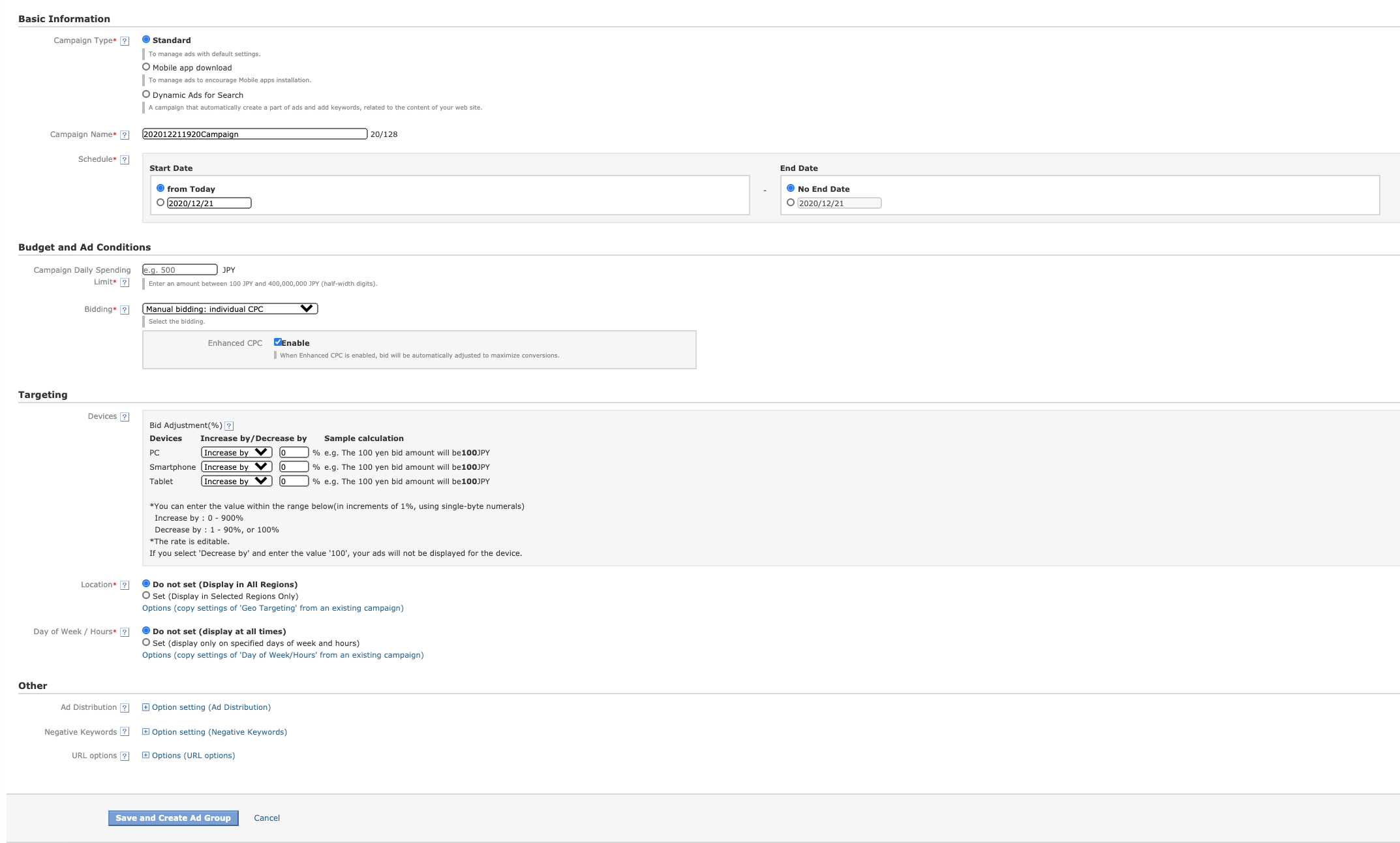Expand Smartphone bid adjustment increase/decrease dropdown
This screenshot has height=843, width=1400.
pyautogui.click(x=236, y=467)
